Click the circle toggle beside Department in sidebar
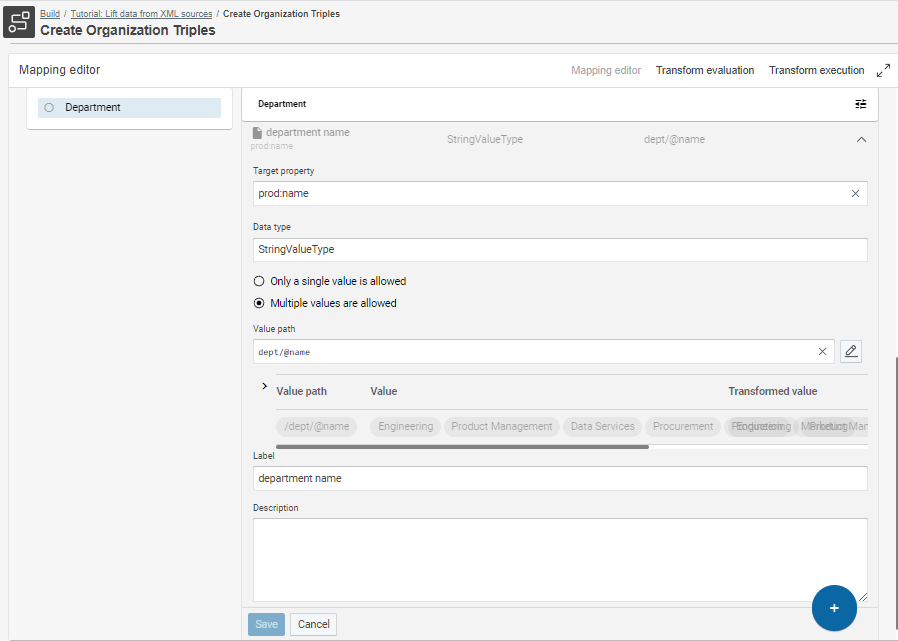This screenshot has width=898, height=641. tap(48, 107)
